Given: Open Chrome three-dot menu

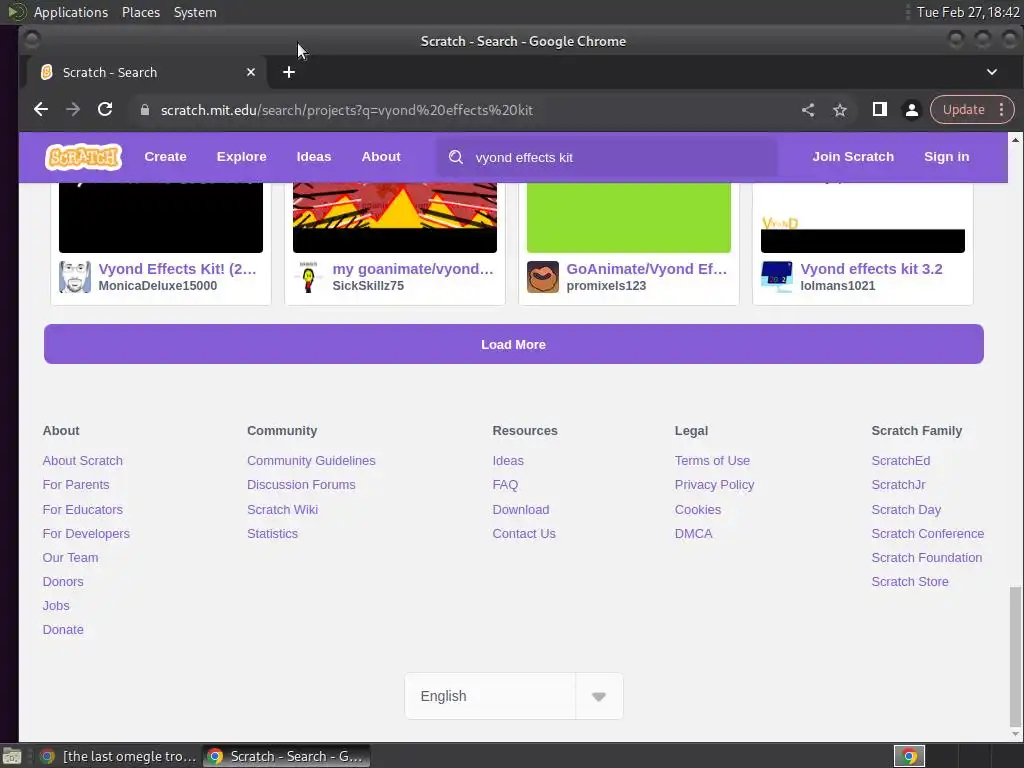Looking at the screenshot, I should (1001, 110).
